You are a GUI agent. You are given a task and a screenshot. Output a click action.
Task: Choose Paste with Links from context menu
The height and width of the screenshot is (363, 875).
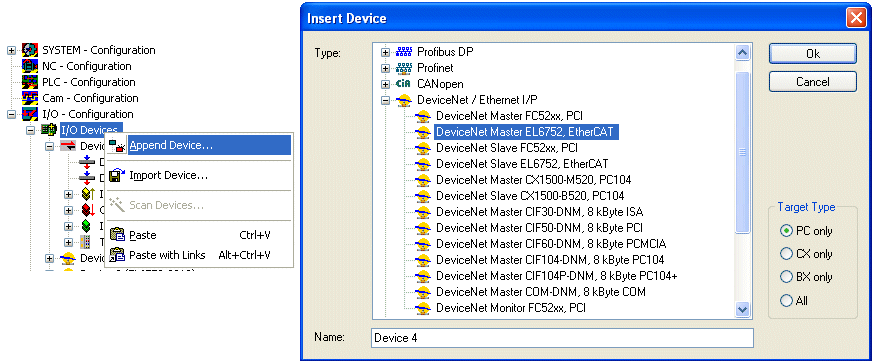[x=198, y=255]
